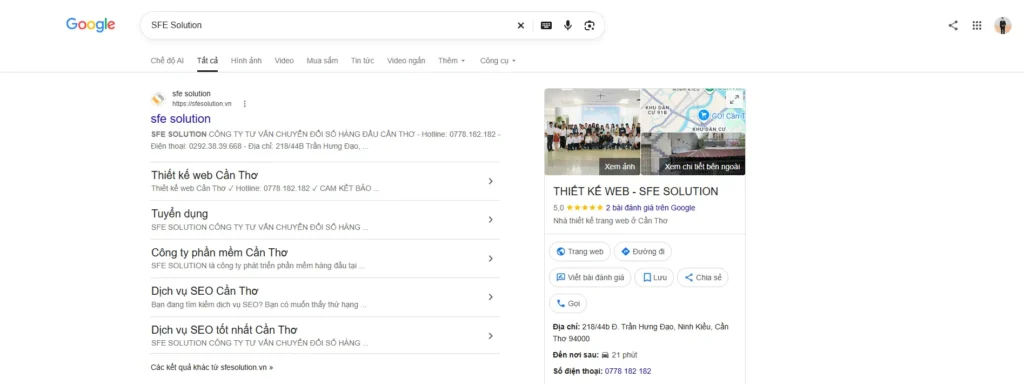Expand the Công cụ dropdown

pyautogui.click(x=498, y=61)
